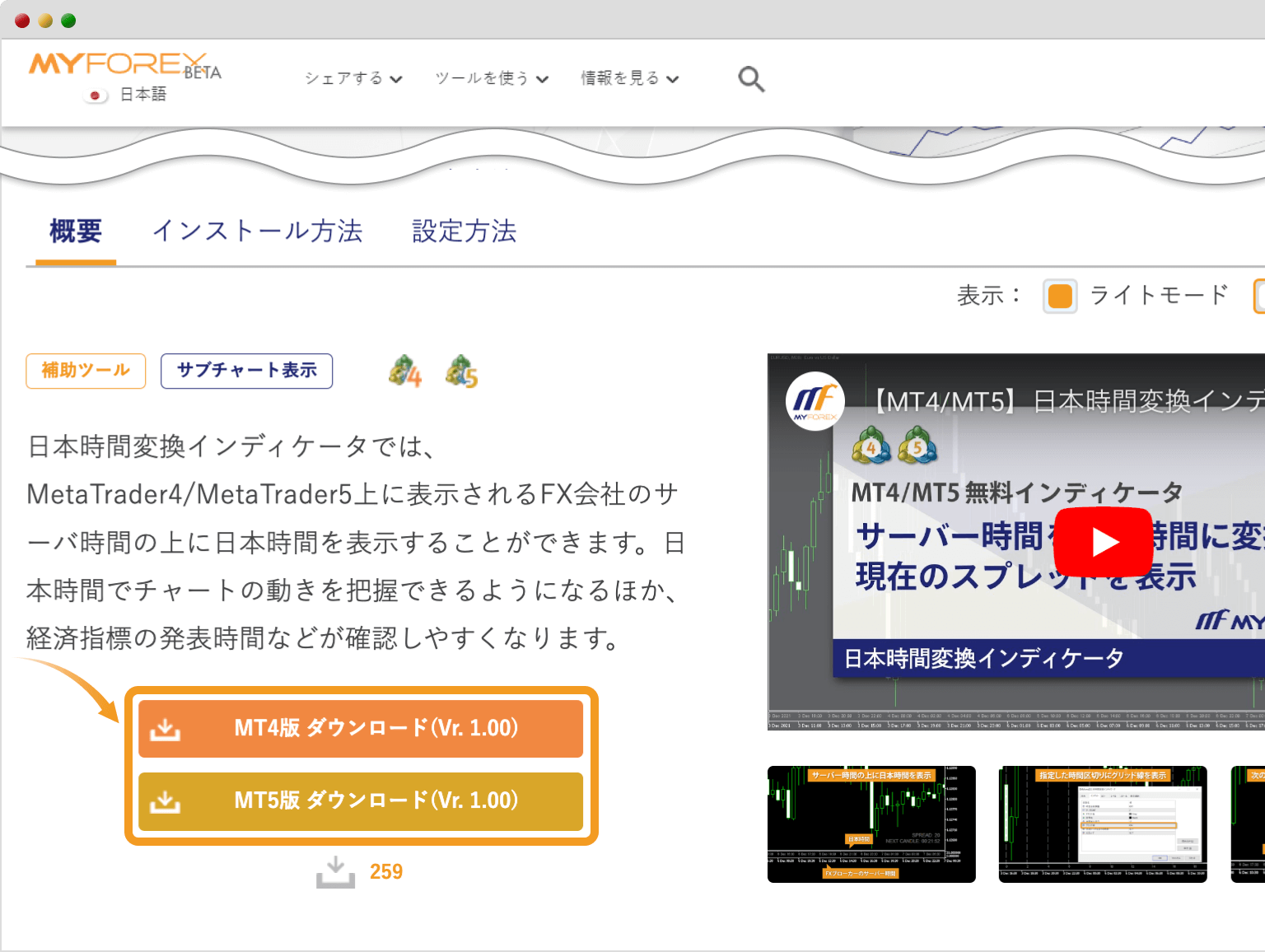
Task: Click the MYFOREX BETA logo
Action: tap(124, 65)
